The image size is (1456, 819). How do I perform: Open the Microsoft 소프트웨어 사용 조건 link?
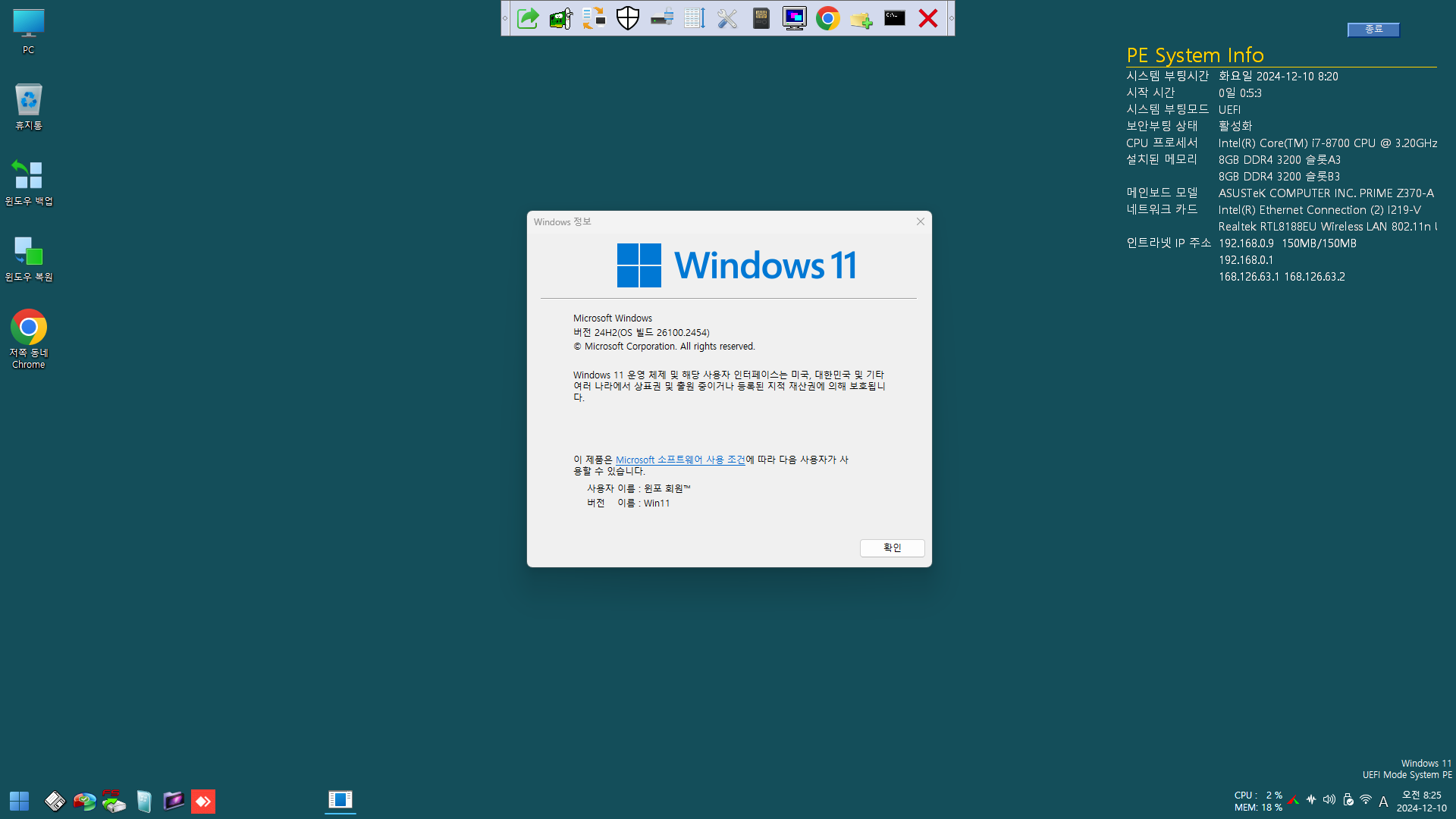[x=680, y=460]
